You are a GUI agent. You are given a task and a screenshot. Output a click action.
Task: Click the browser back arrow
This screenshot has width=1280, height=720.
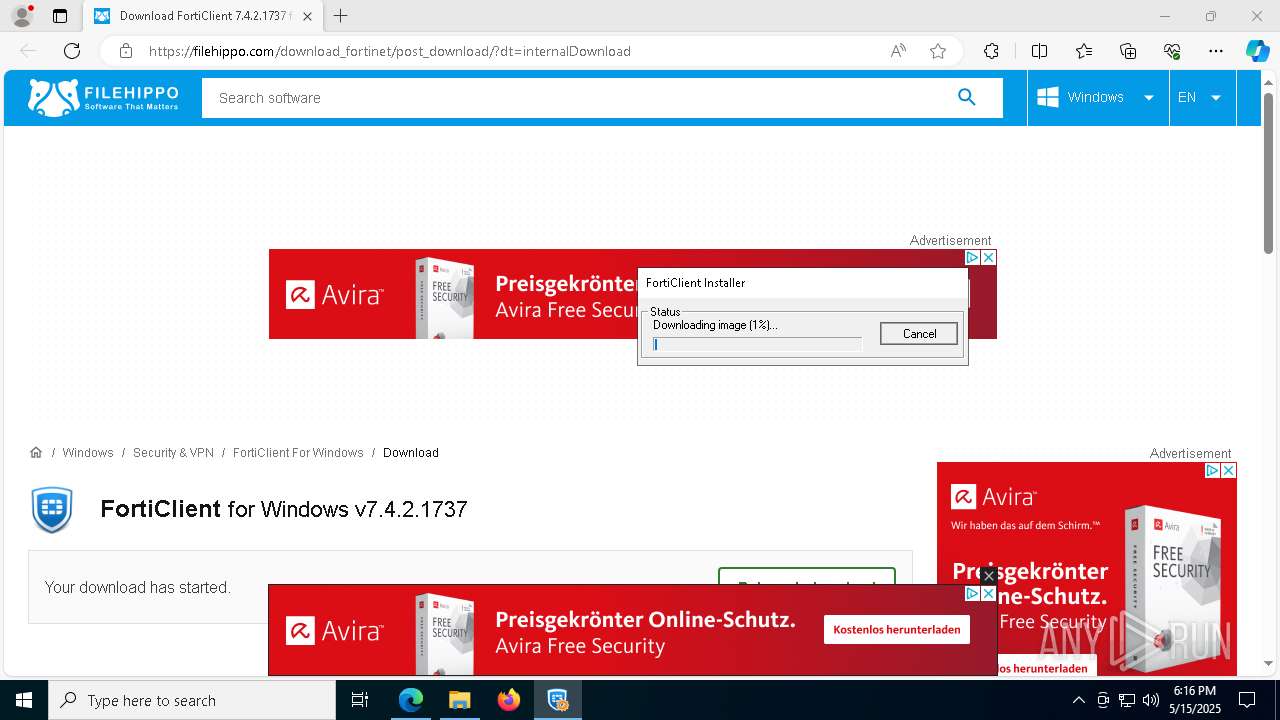click(28, 51)
